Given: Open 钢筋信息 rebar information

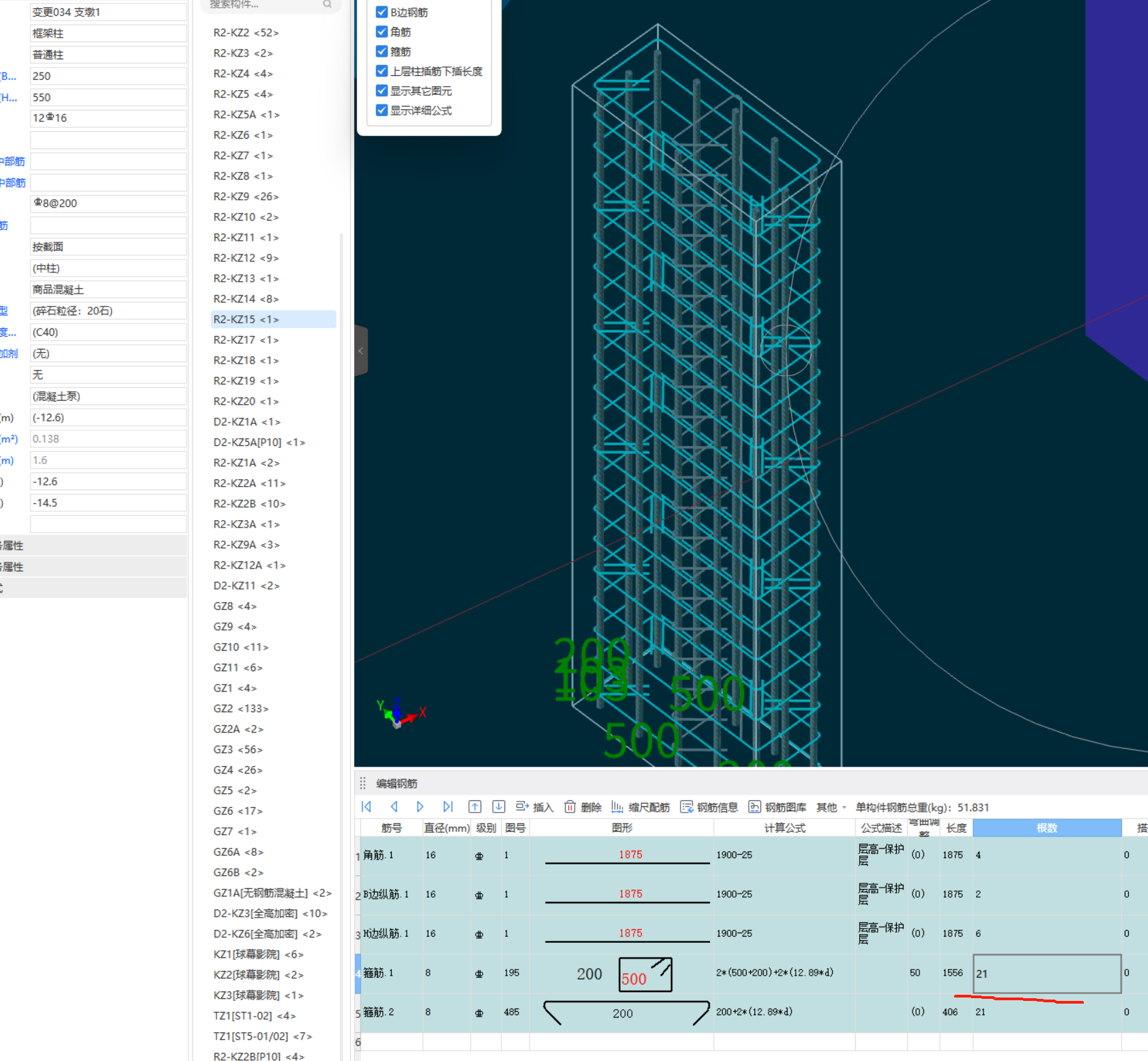Looking at the screenshot, I should [709, 807].
